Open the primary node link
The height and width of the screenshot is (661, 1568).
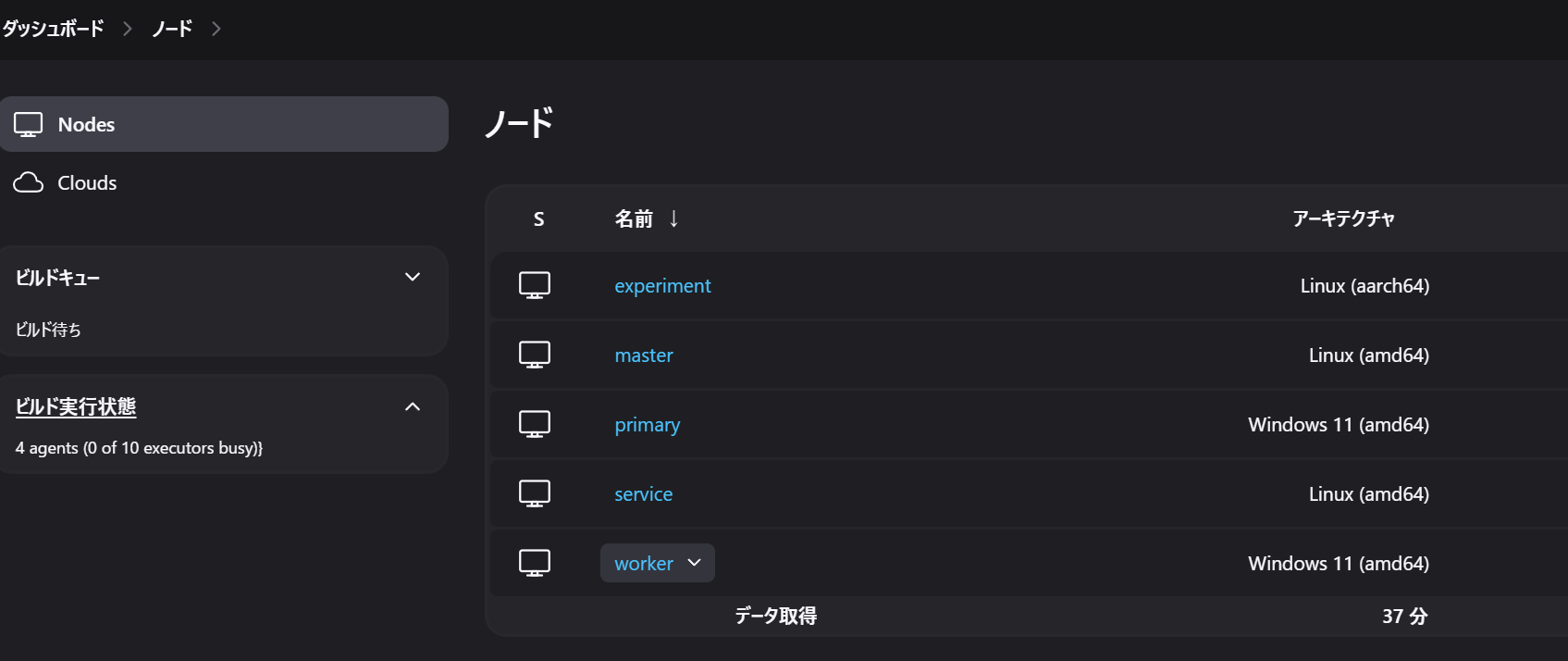point(648,425)
